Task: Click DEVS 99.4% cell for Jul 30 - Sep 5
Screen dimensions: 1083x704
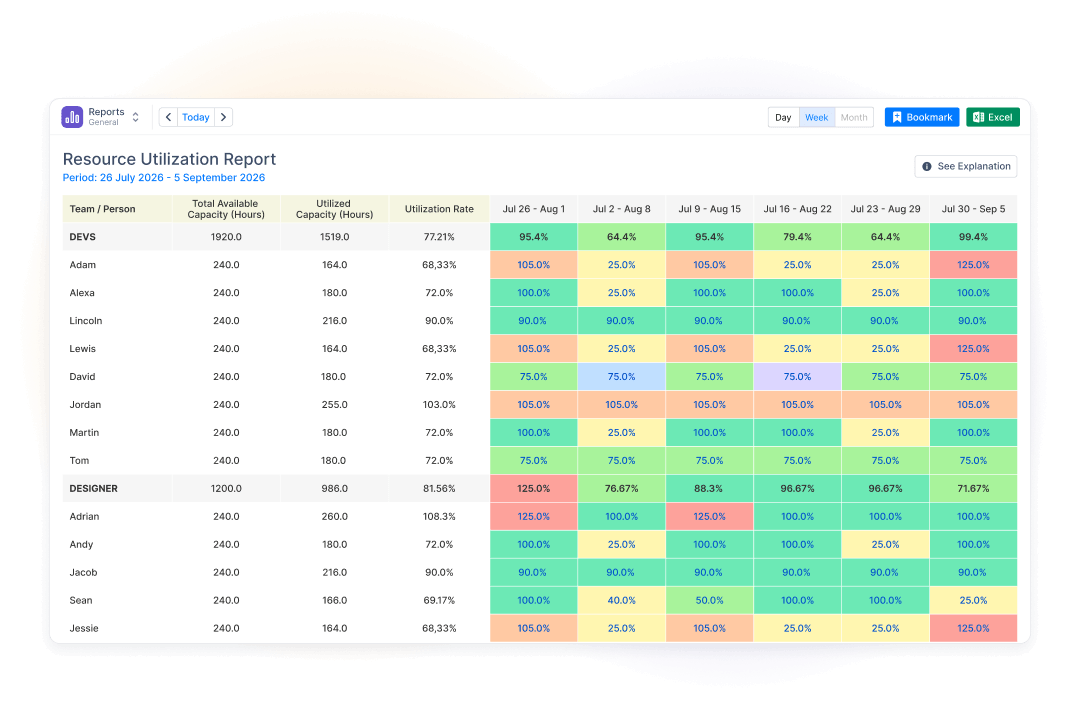Action: 973,237
